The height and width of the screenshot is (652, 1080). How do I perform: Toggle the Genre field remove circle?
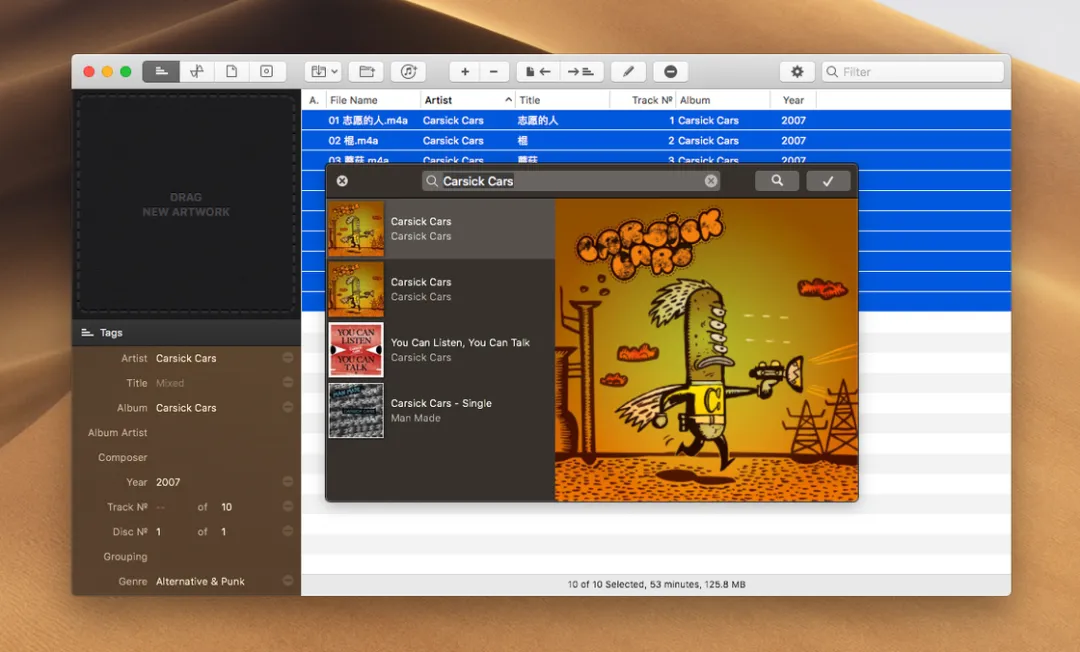click(x=288, y=580)
